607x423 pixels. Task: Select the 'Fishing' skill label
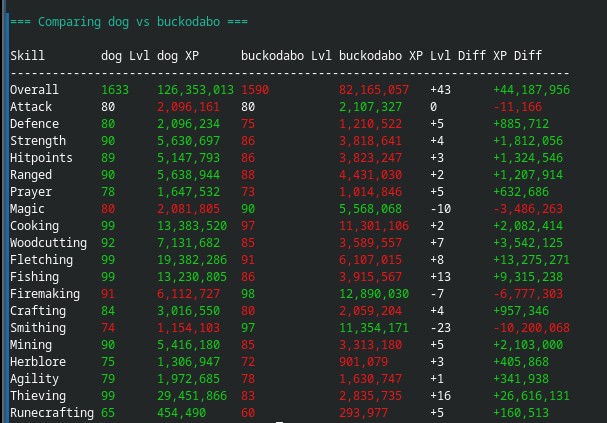(x=34, y=277)
